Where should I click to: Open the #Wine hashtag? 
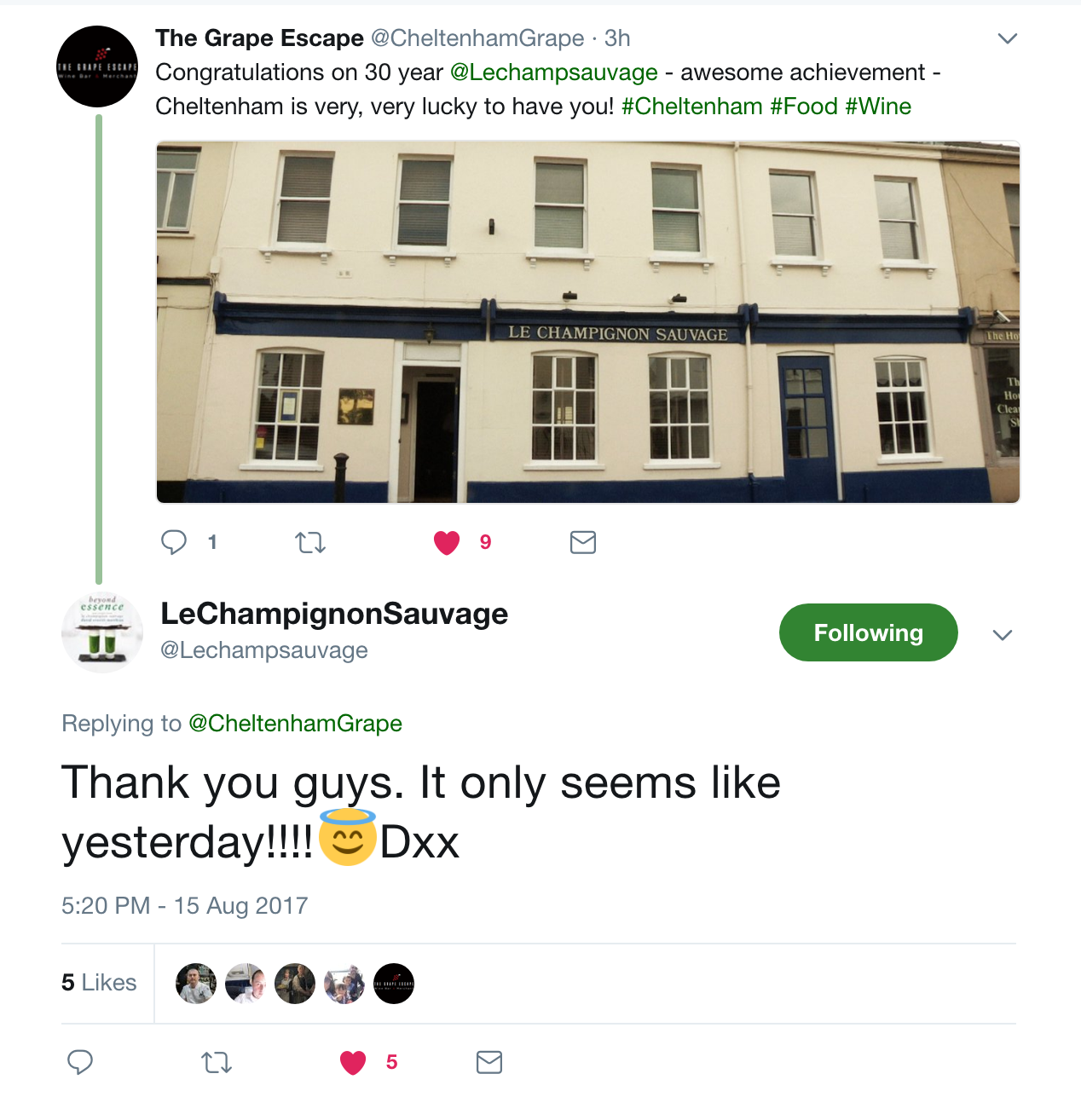click(878, 107)
